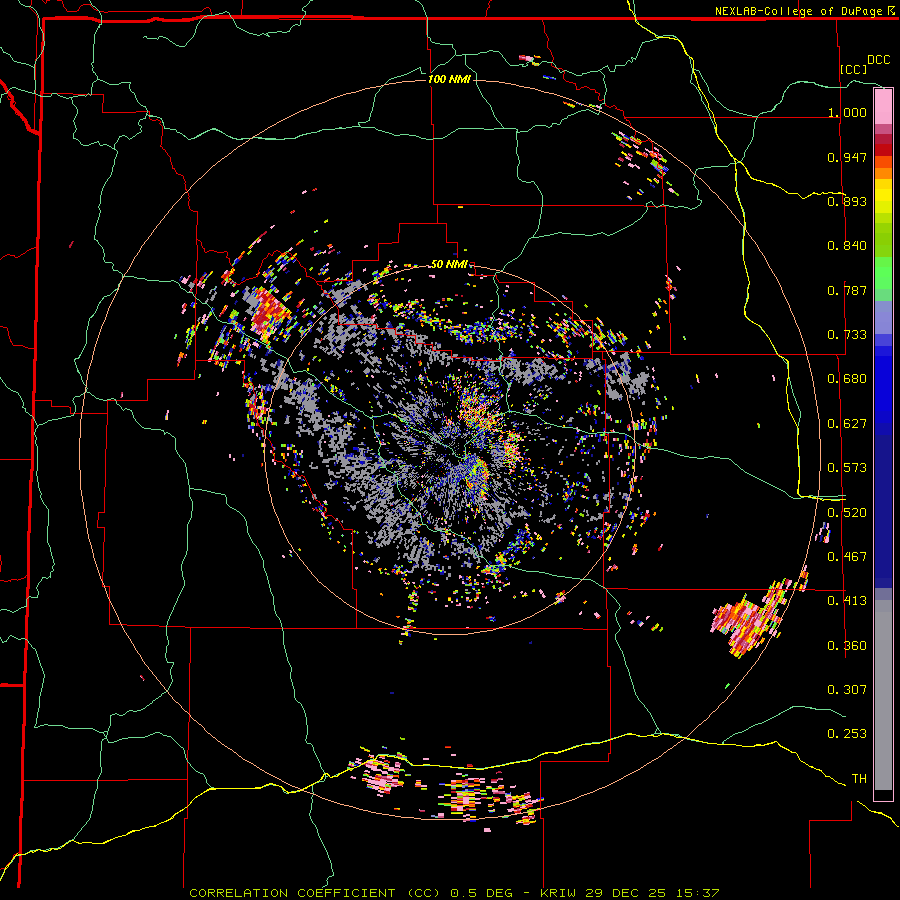Screen dimensions: 900x900
Task: Click the 100 NMI range ring label
Action: point(449,79)
